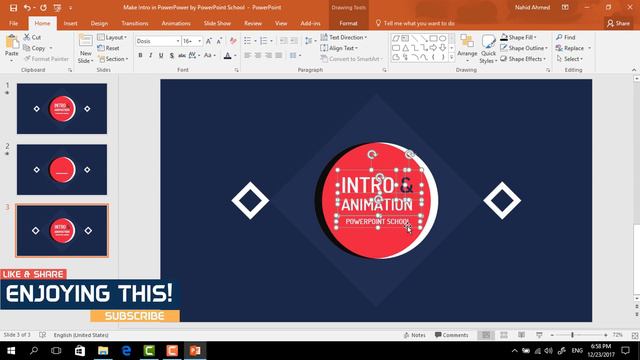Image resolution: width=640 pixels, height=360 pixels.
Task: Toggle Underline formatting
Action: (x=161, y=56)
